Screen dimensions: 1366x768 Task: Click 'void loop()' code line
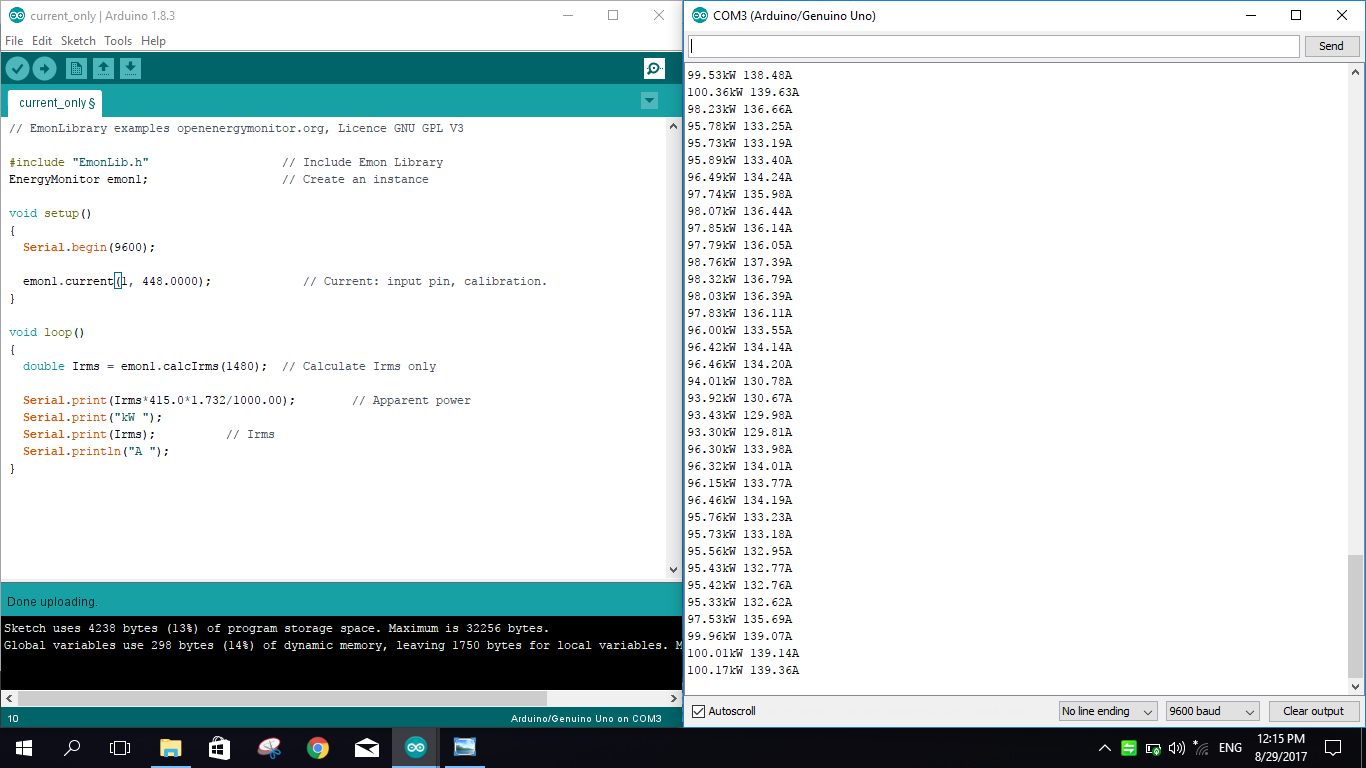(x=47, y=332)
